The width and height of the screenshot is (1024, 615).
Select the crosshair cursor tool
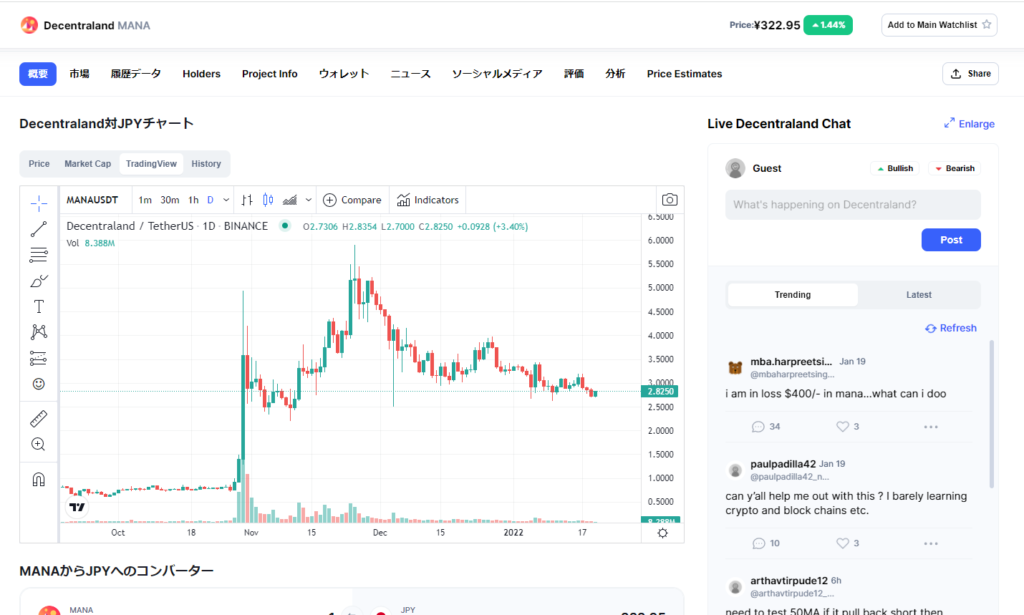39,204
